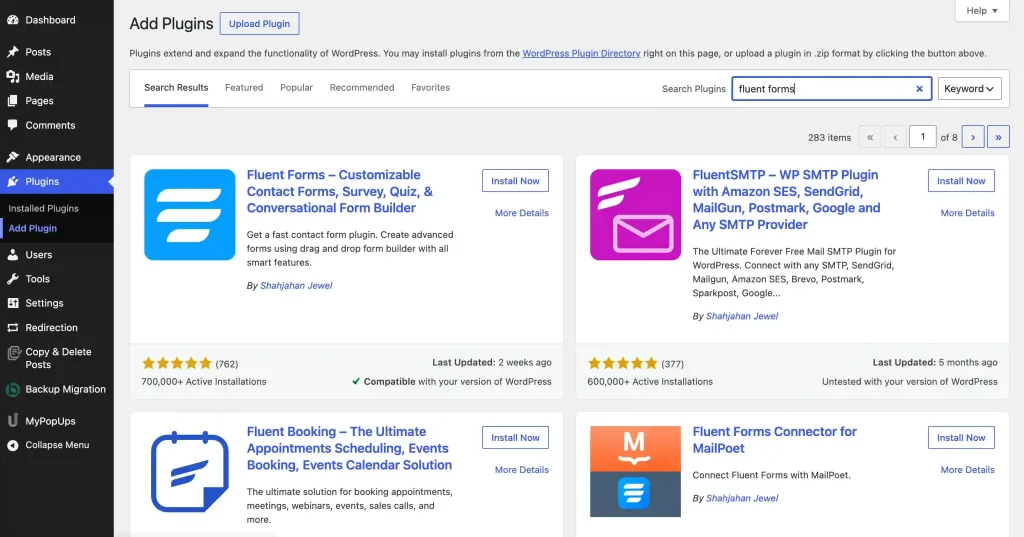This screenshot has width=1024, height=537.
Task: Click the Upload Plugin button
Action: pyautogui.click(x=259, y=24)
